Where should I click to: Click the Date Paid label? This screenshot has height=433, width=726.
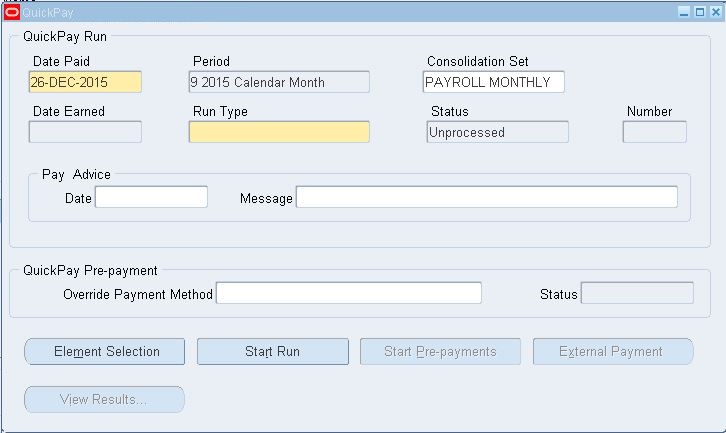tap(62, 61)
